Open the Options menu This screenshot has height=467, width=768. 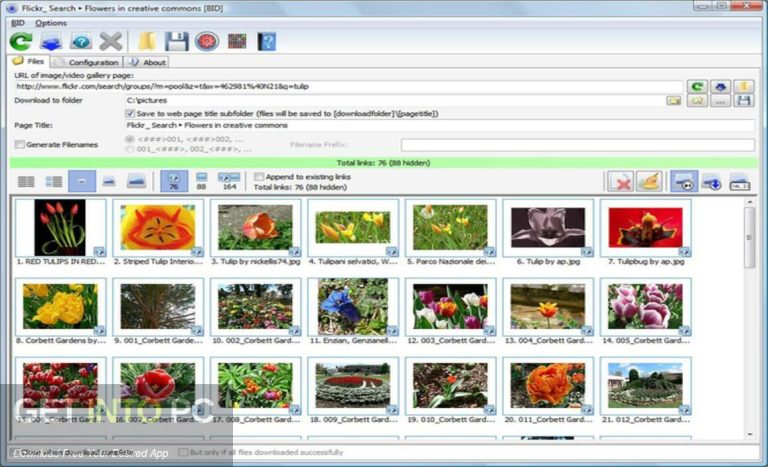pos(51,23)
